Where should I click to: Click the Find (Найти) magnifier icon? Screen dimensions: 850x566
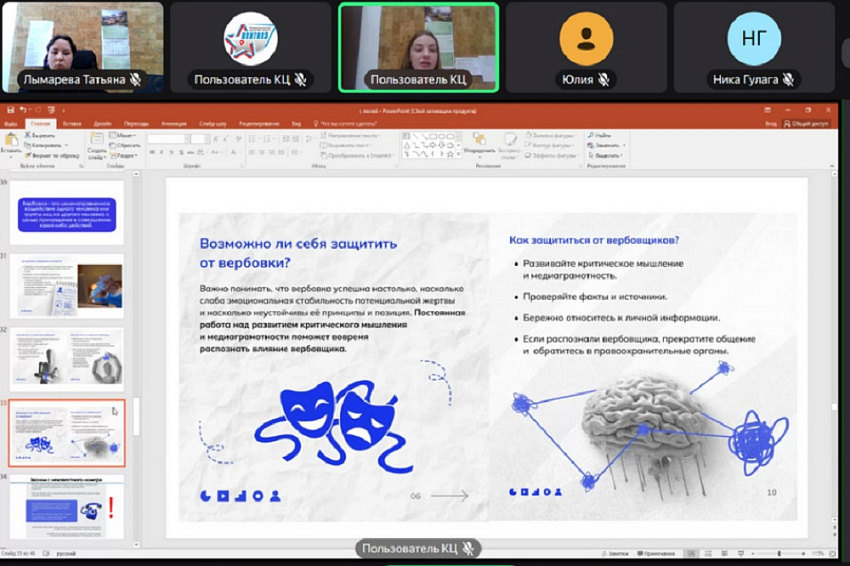[x=603, y=134]
